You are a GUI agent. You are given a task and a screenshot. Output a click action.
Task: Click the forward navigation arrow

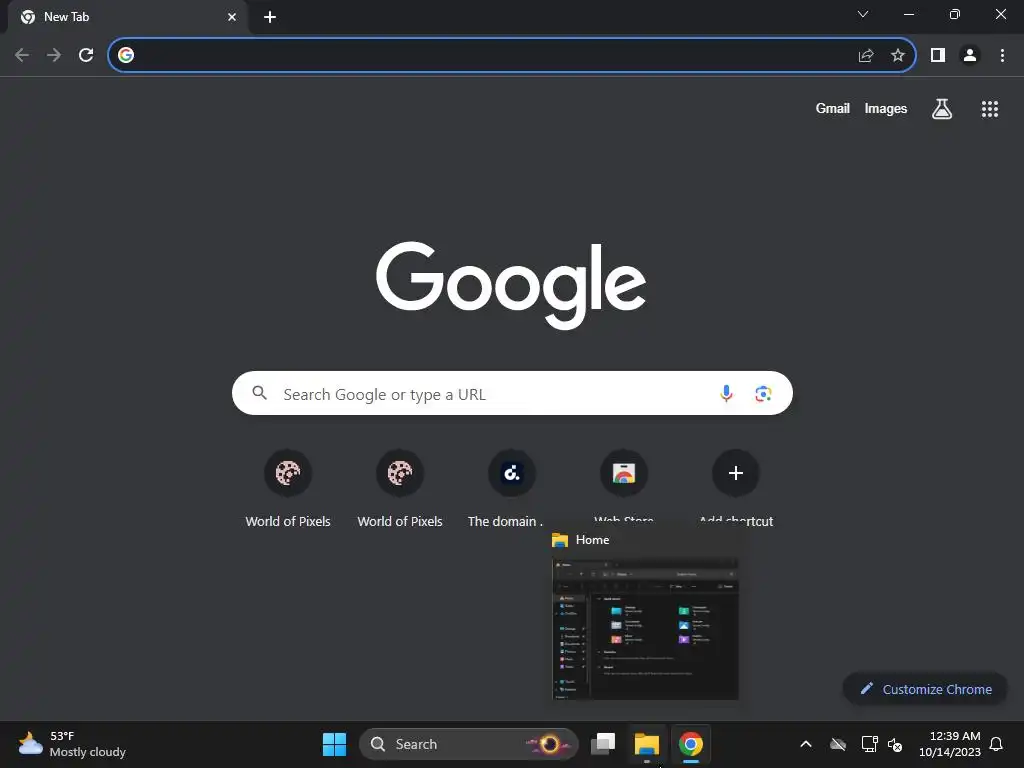click(54, 55)
